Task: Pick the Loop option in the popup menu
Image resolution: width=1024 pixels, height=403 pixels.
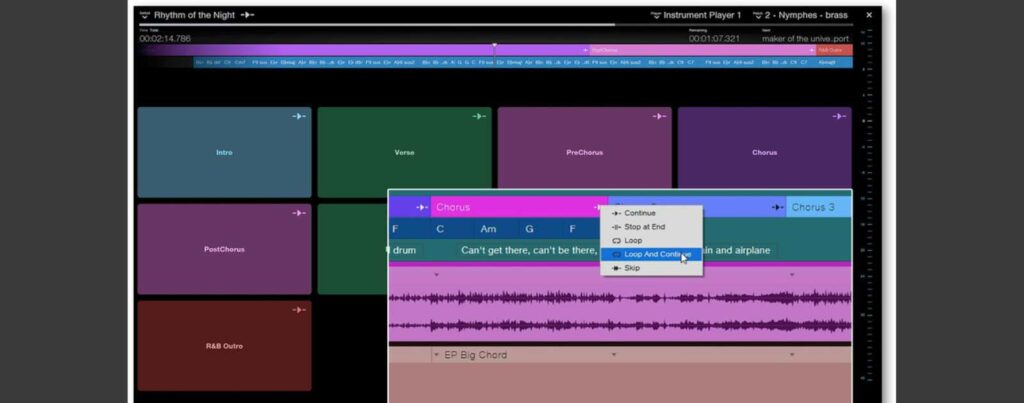Action: (633, 241)
